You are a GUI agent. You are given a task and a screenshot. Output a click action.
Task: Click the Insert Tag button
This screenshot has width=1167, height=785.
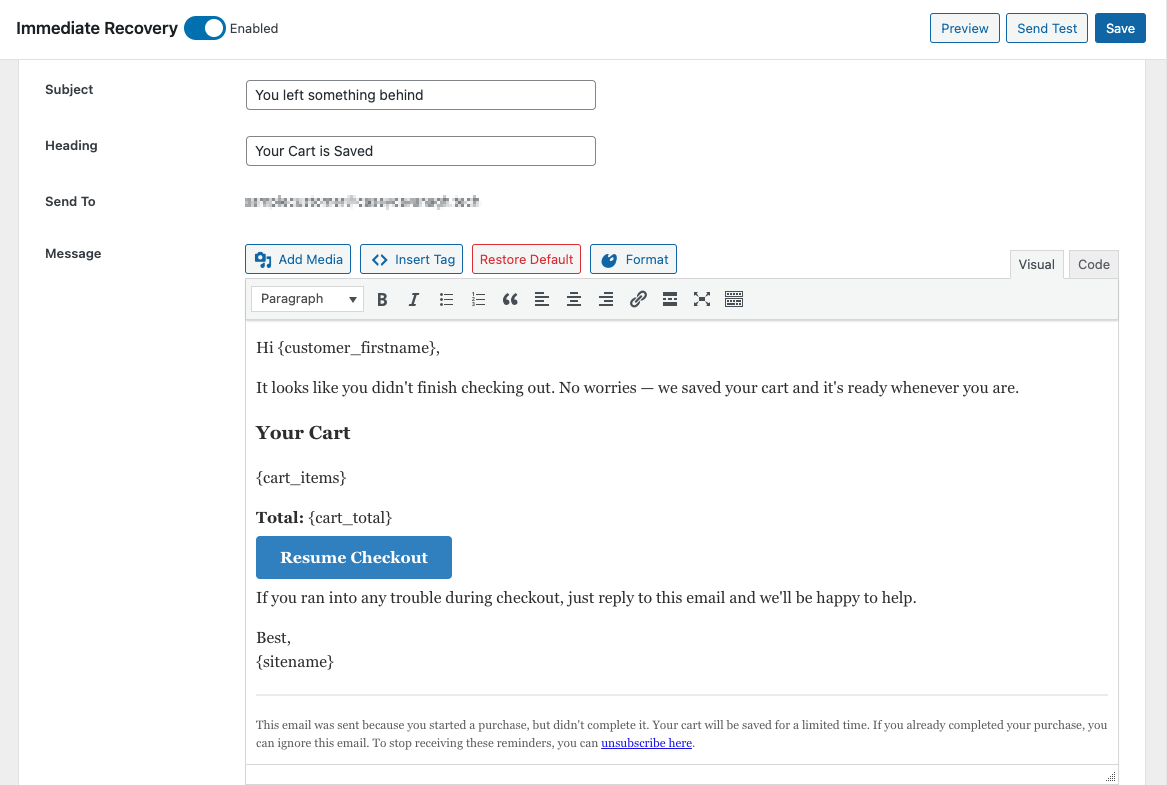[411, 259]
